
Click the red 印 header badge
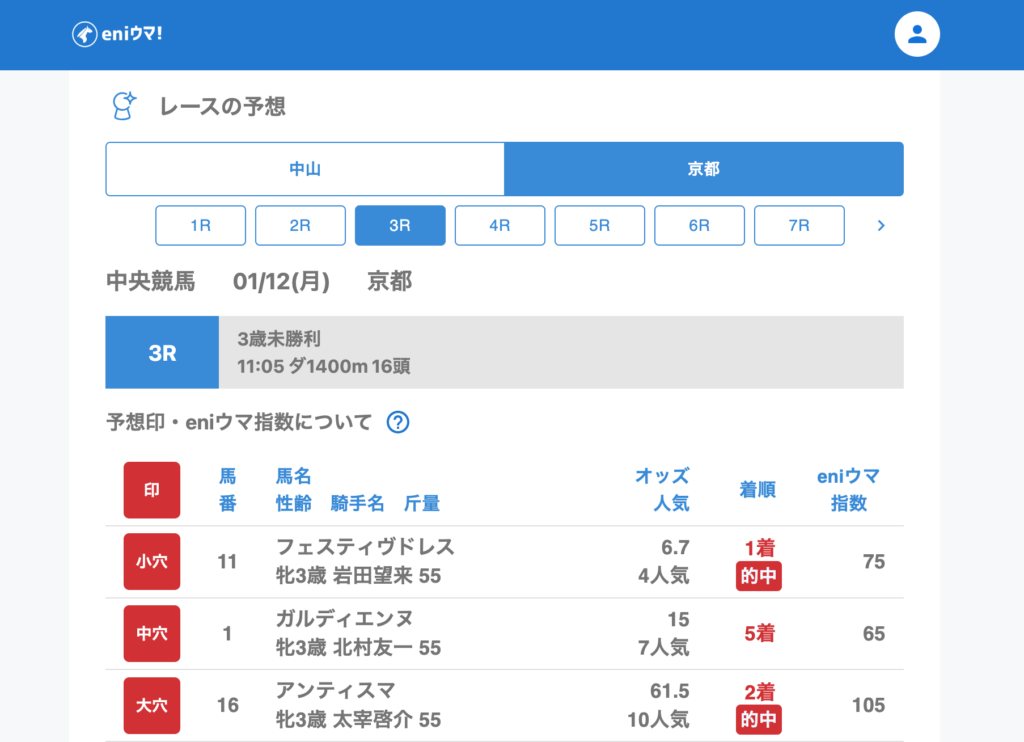tap(152, 490)
